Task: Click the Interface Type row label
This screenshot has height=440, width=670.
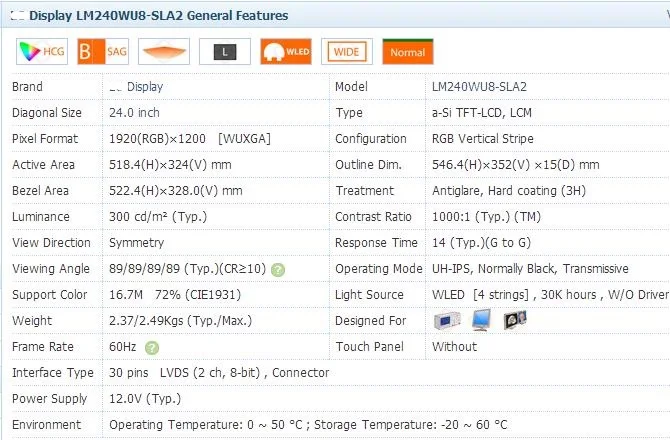Action: [x=53, y=373]
